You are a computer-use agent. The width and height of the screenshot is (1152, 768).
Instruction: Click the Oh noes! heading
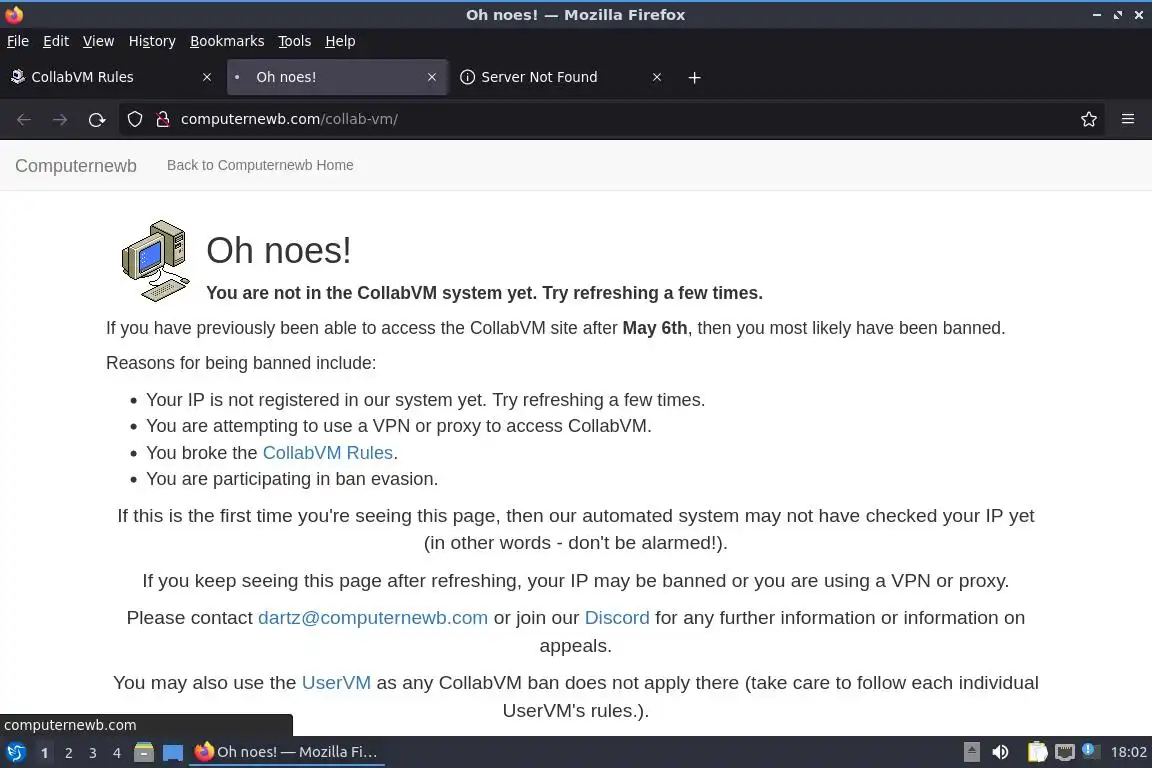point(278,251)
